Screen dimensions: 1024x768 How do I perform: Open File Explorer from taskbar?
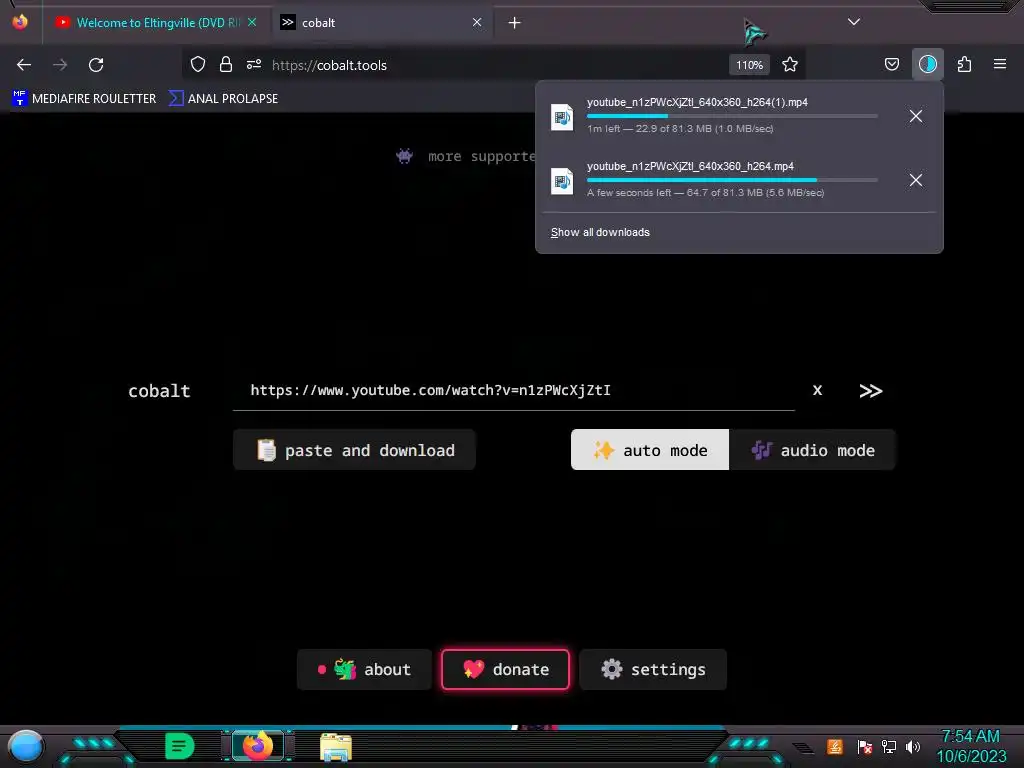[336, 747]
